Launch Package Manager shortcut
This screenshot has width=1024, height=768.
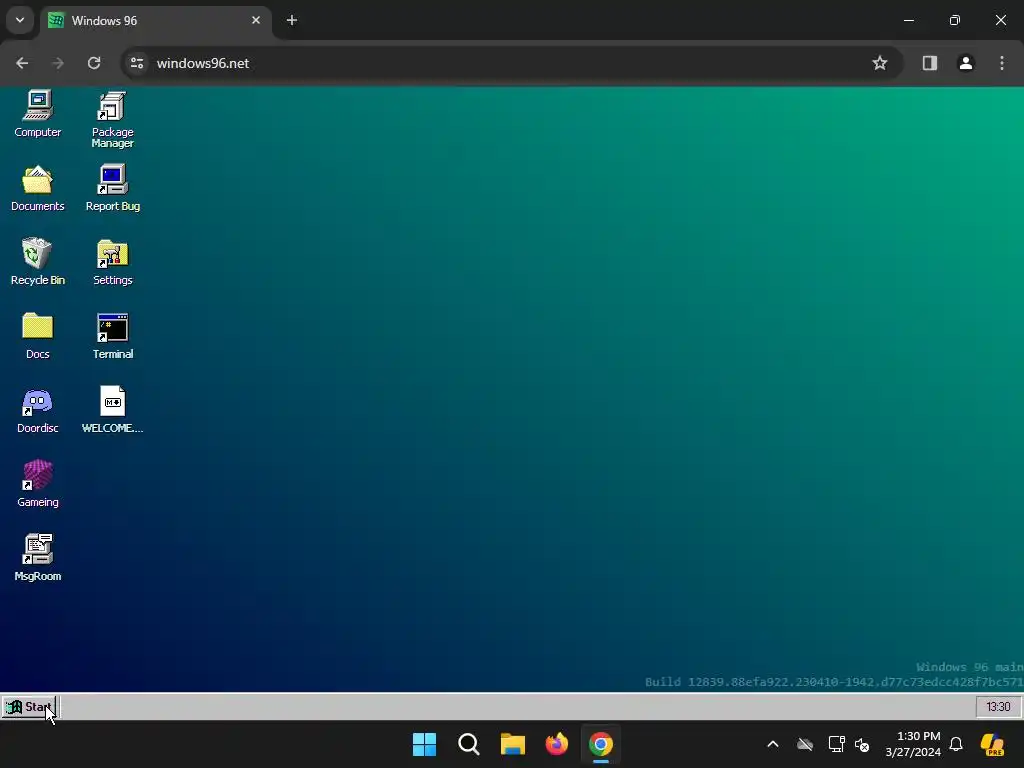(112, 119)
